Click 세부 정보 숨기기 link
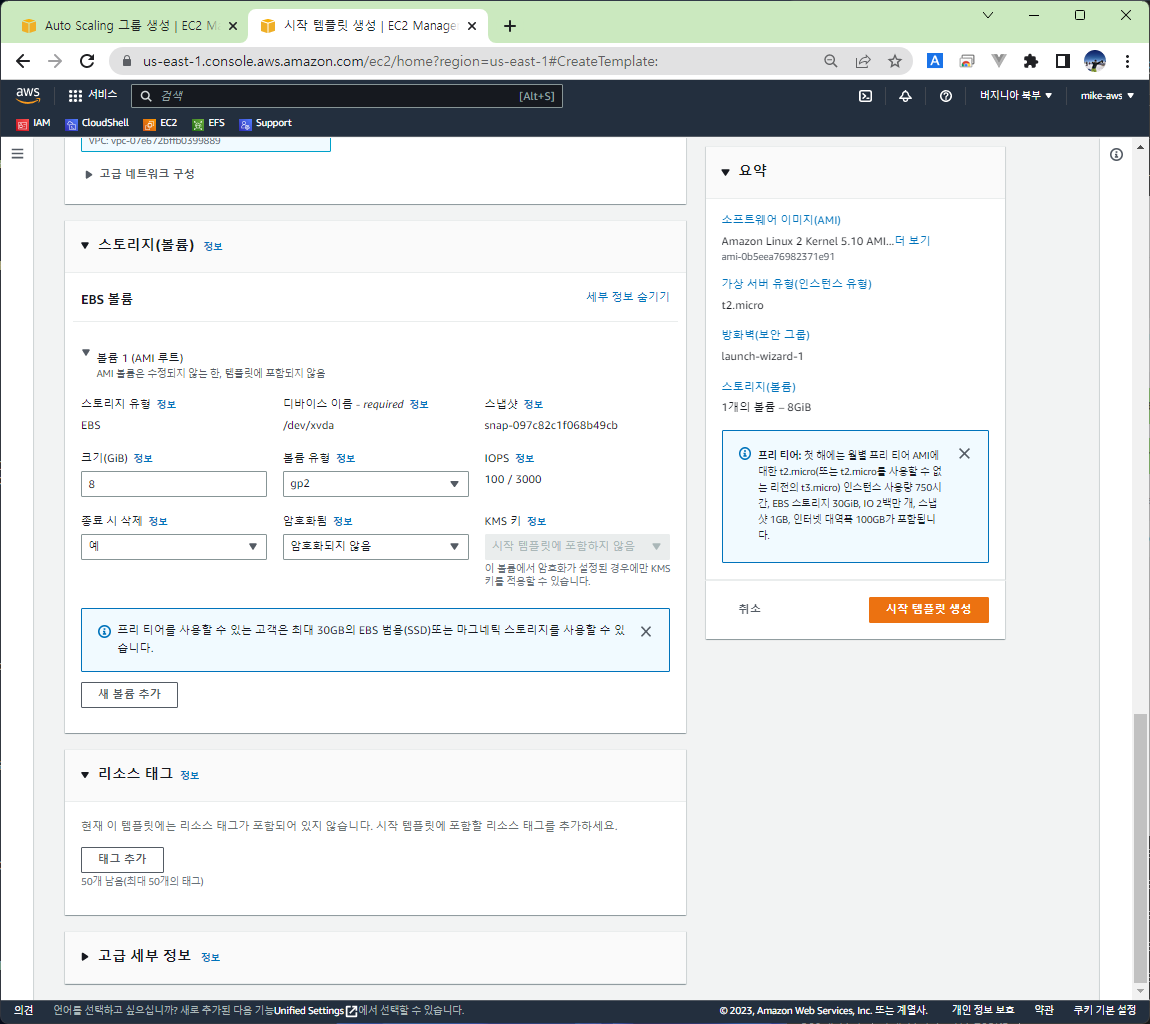This screenshot has width=1150, height=1024. (x=628, y=296)
